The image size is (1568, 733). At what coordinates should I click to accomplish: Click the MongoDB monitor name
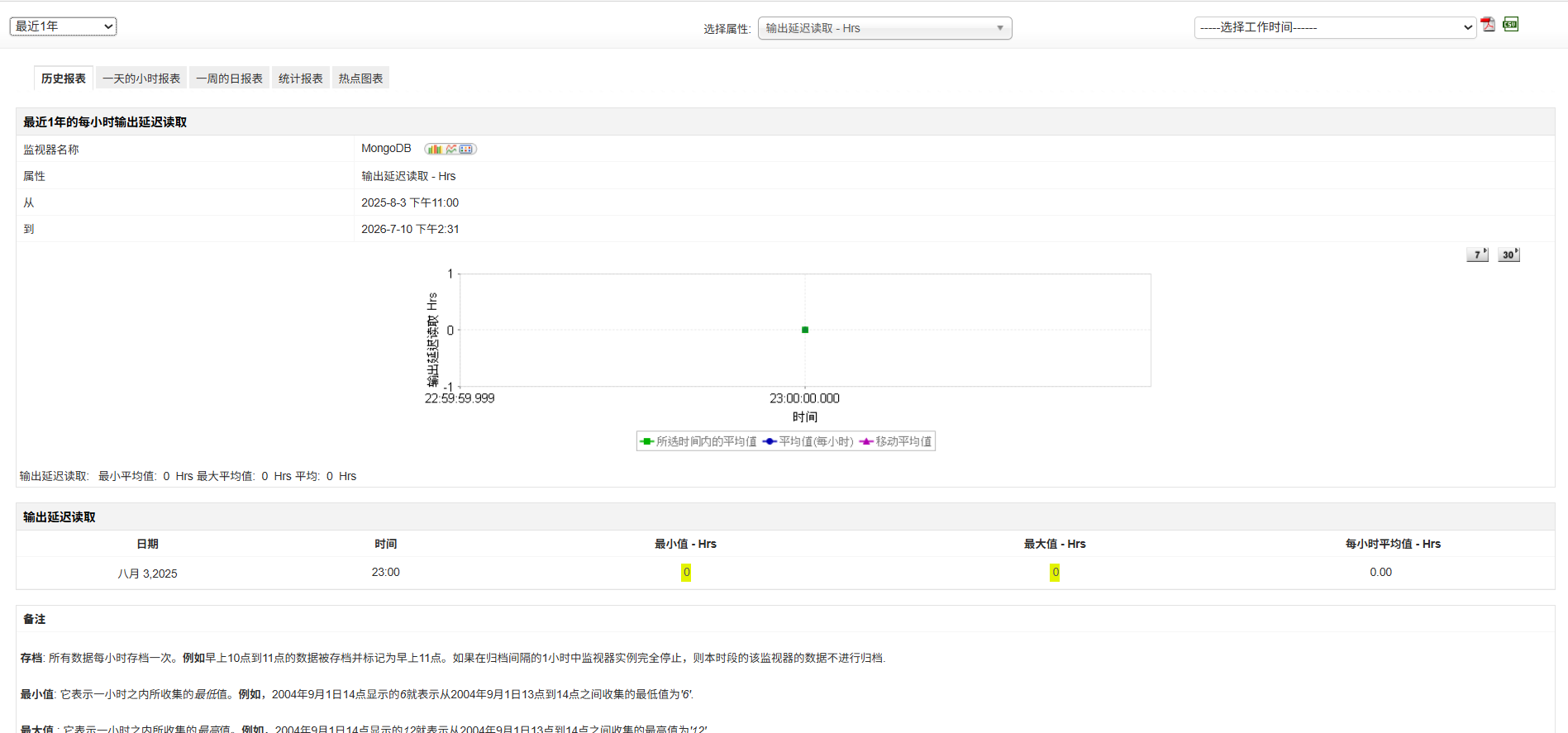(386, 149)
